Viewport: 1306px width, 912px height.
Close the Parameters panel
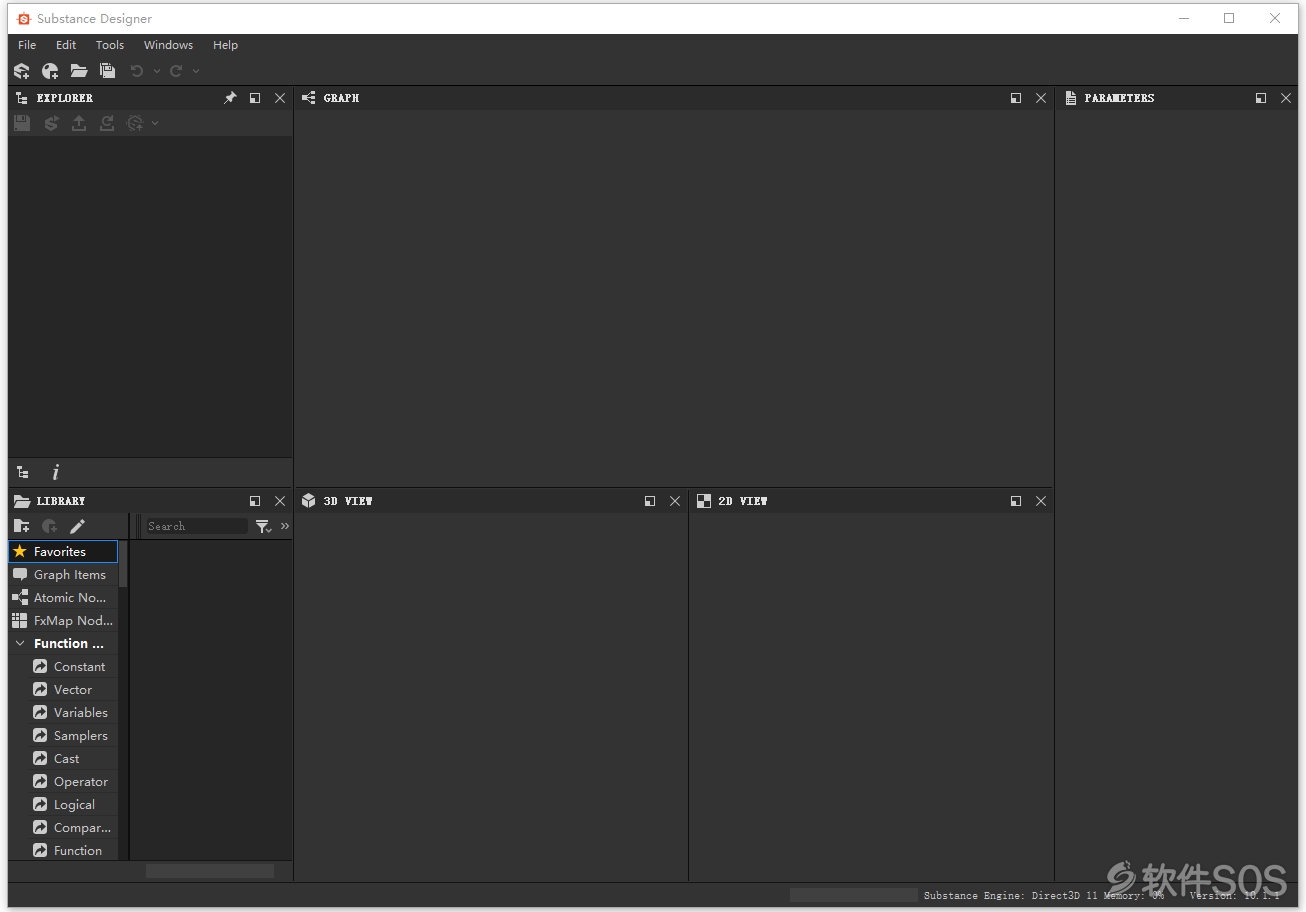point(1286,98)
